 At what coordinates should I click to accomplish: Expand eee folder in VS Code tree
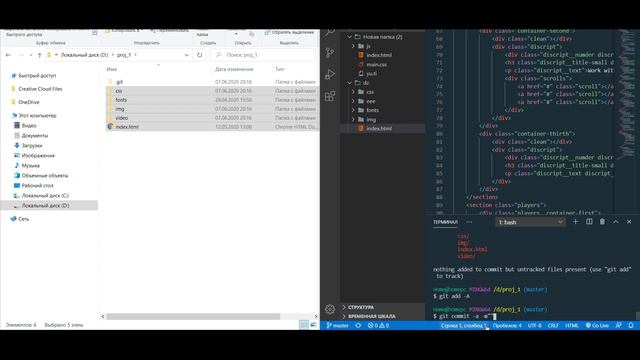pyautogui.click(x=353, y=101)
